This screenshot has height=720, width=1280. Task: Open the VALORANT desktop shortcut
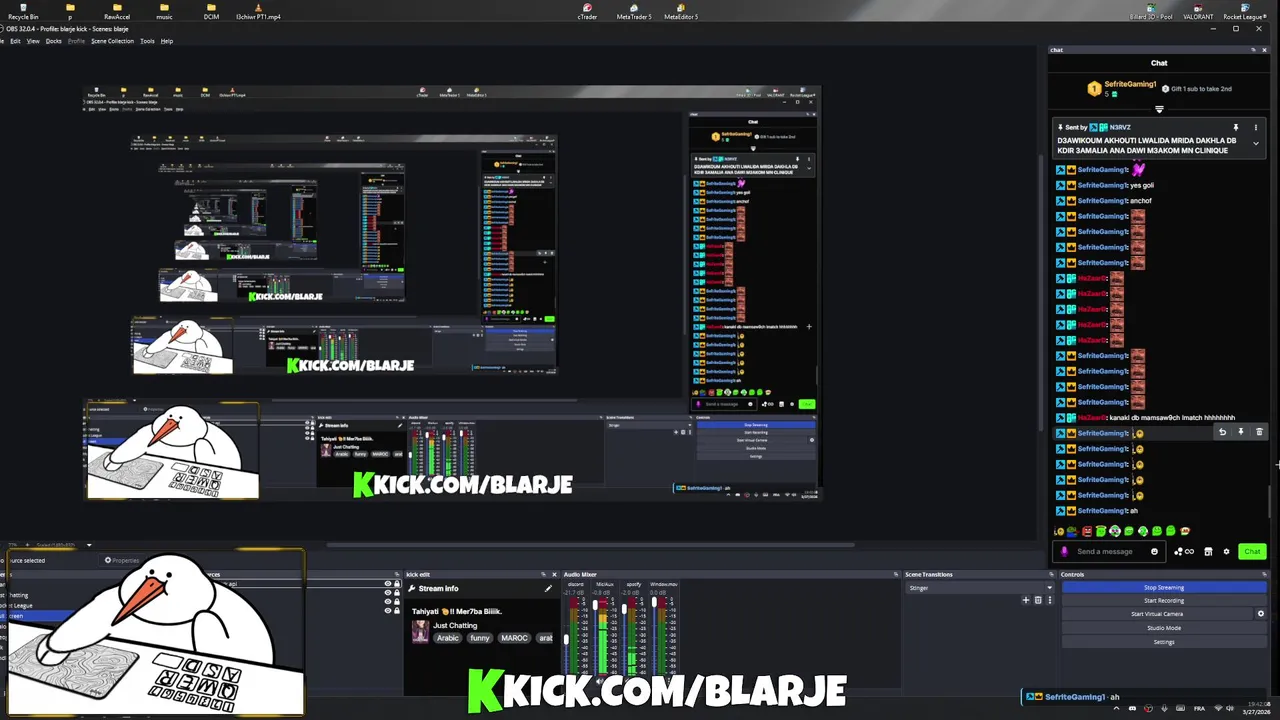pos(1198,11)
